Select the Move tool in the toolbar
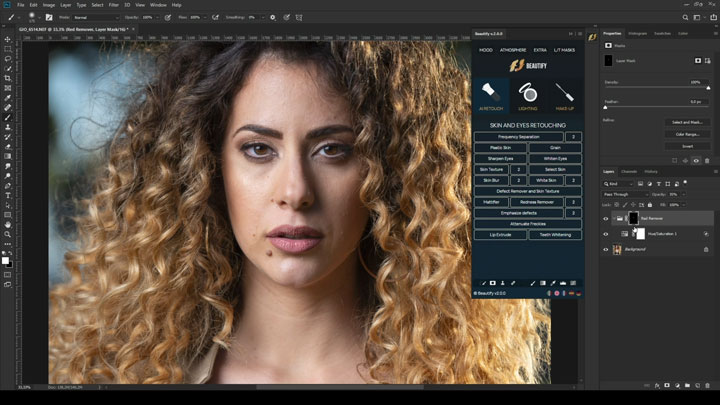 7,39
